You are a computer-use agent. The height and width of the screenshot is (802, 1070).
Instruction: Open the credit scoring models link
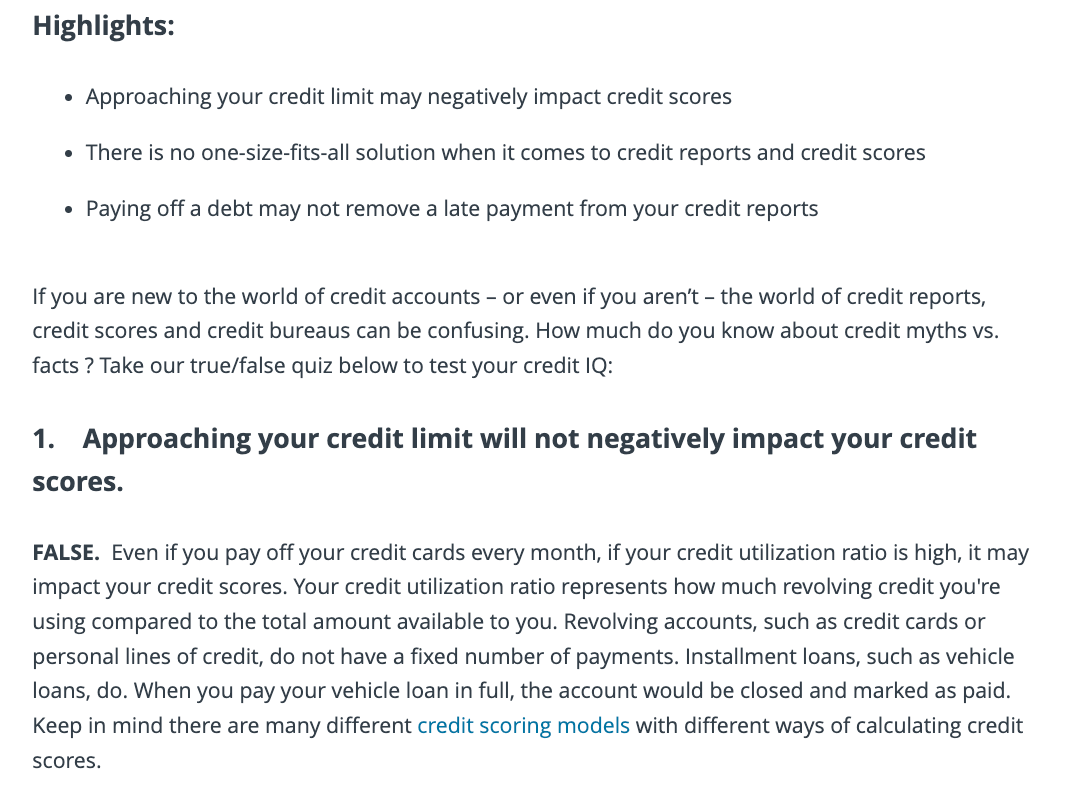click(523, 725)
